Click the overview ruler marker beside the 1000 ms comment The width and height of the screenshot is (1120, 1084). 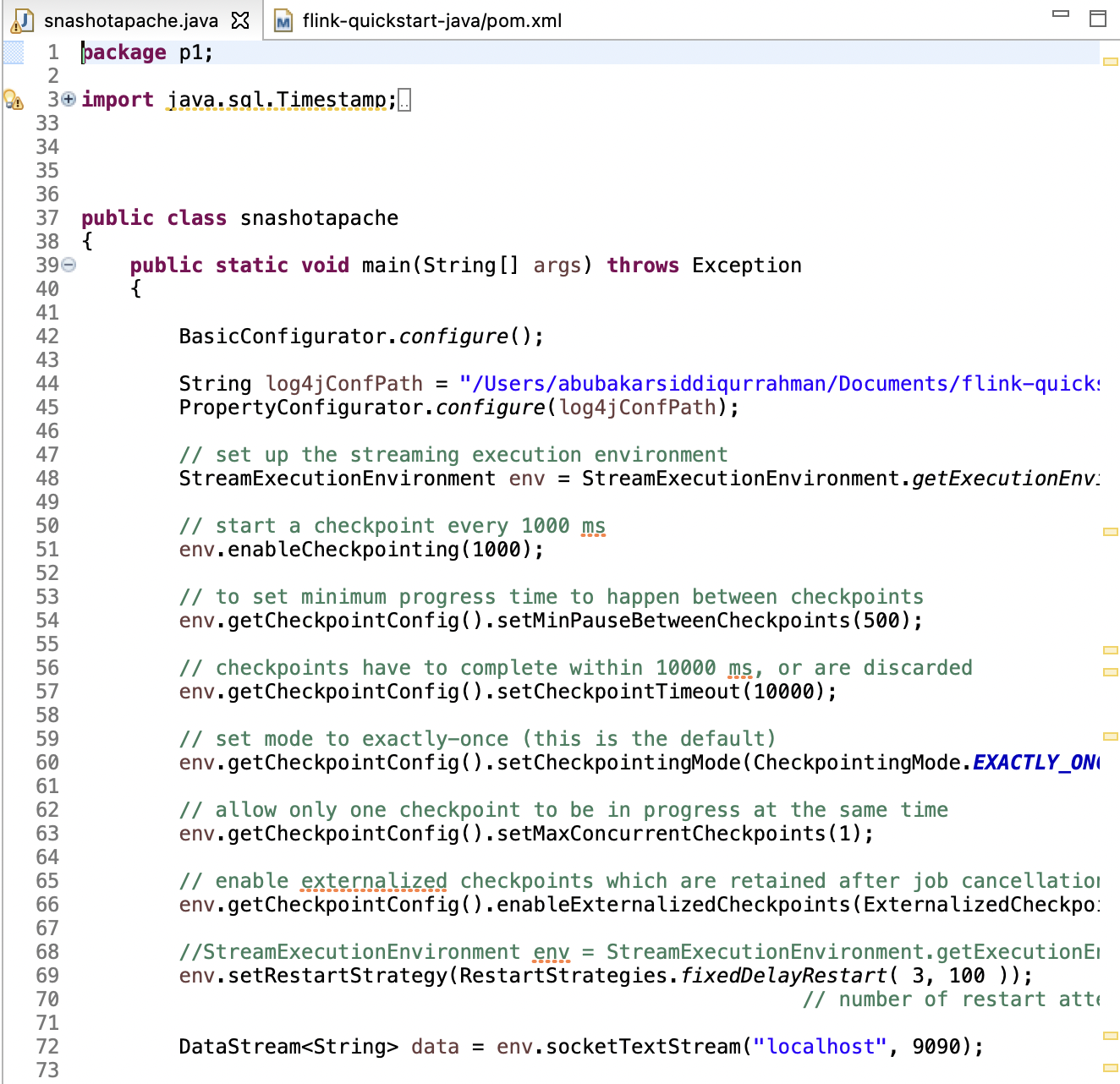[x=1110, y=532]
